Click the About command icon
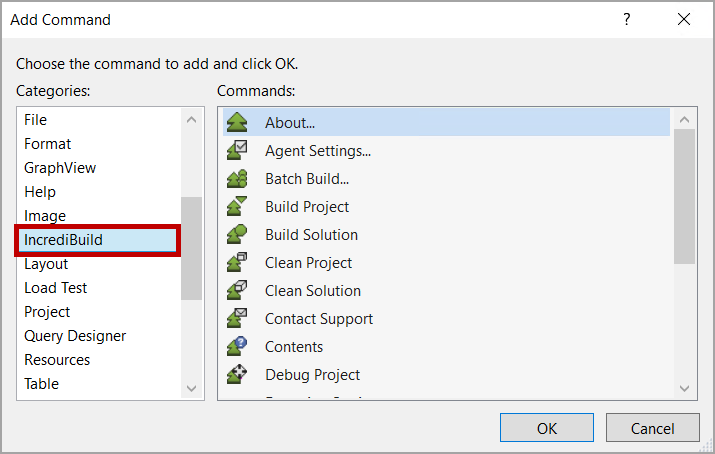Viewport: 715px width, 454px height. pos(237,123)
